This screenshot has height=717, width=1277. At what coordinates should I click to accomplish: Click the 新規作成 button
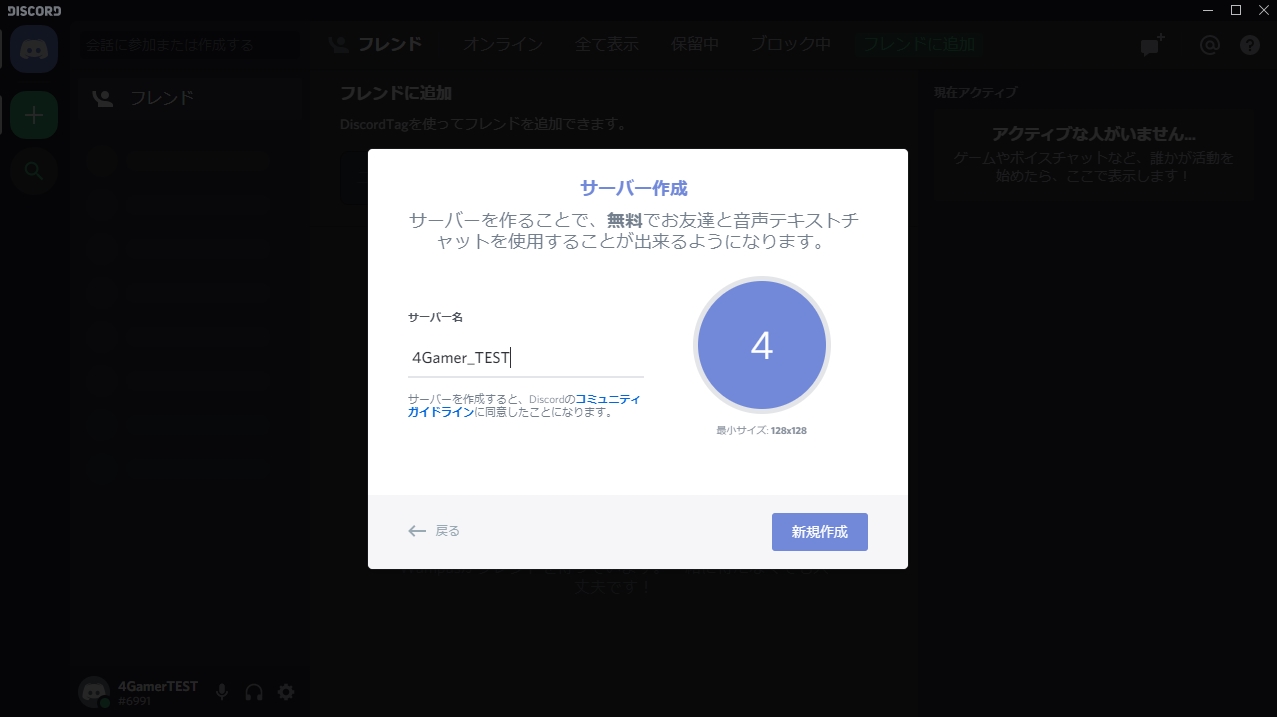pos(820,532)
